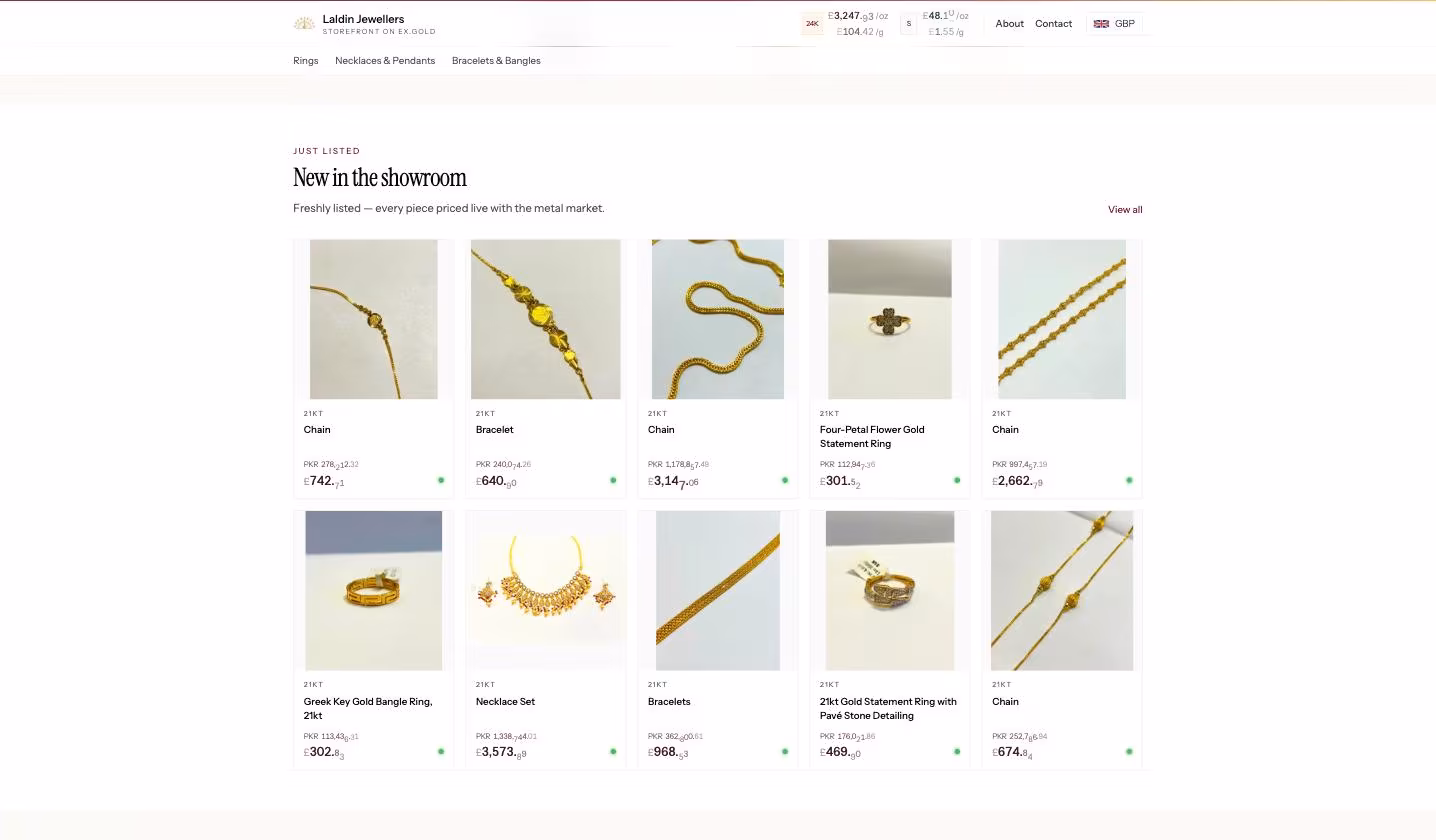Viewport: 1436px width, 840px height.
Task: Click the green dot on the £469 ring card
Action: pyautogui.click(x=957, y=751)
